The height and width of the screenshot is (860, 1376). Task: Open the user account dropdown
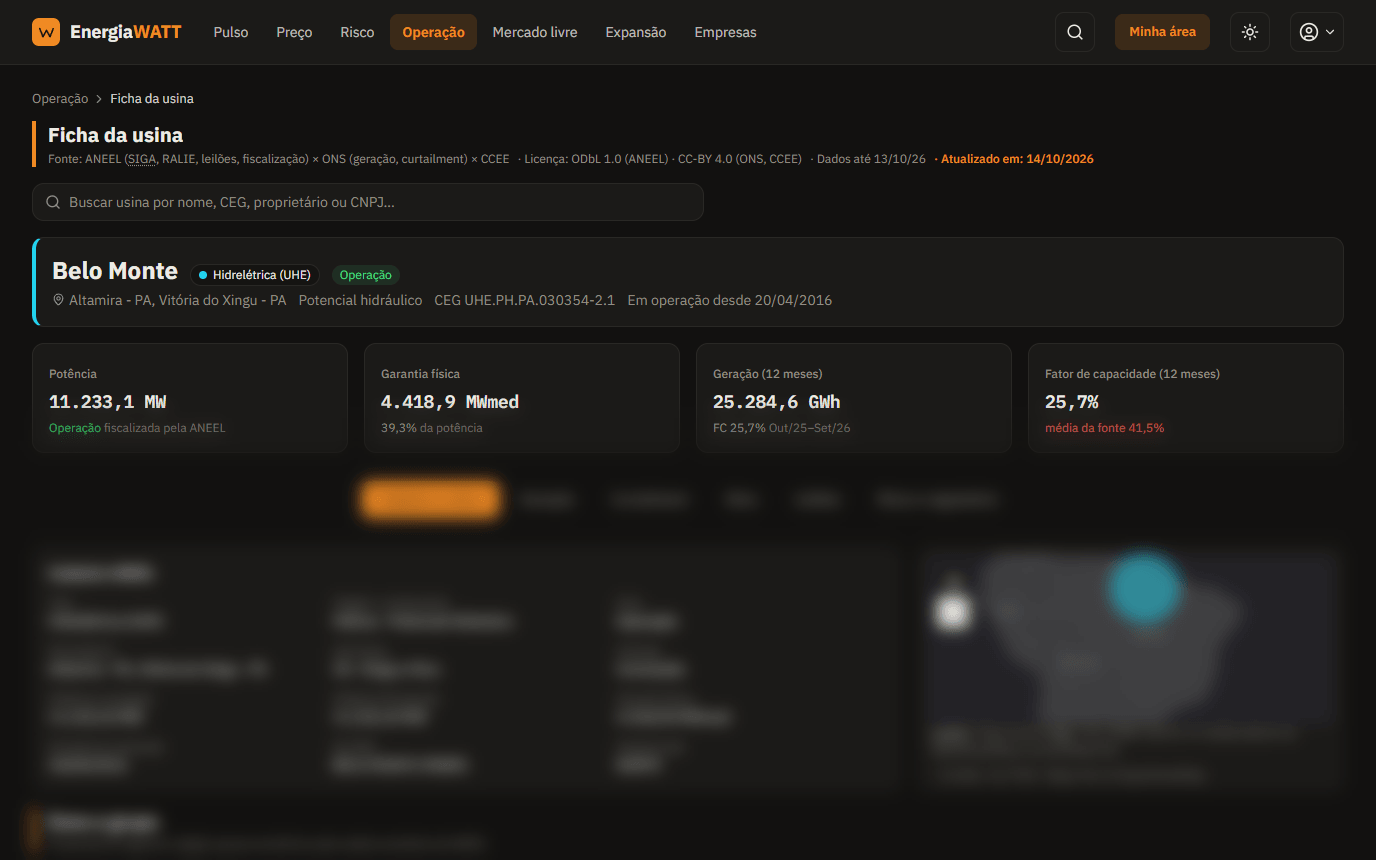point(1316,32)
